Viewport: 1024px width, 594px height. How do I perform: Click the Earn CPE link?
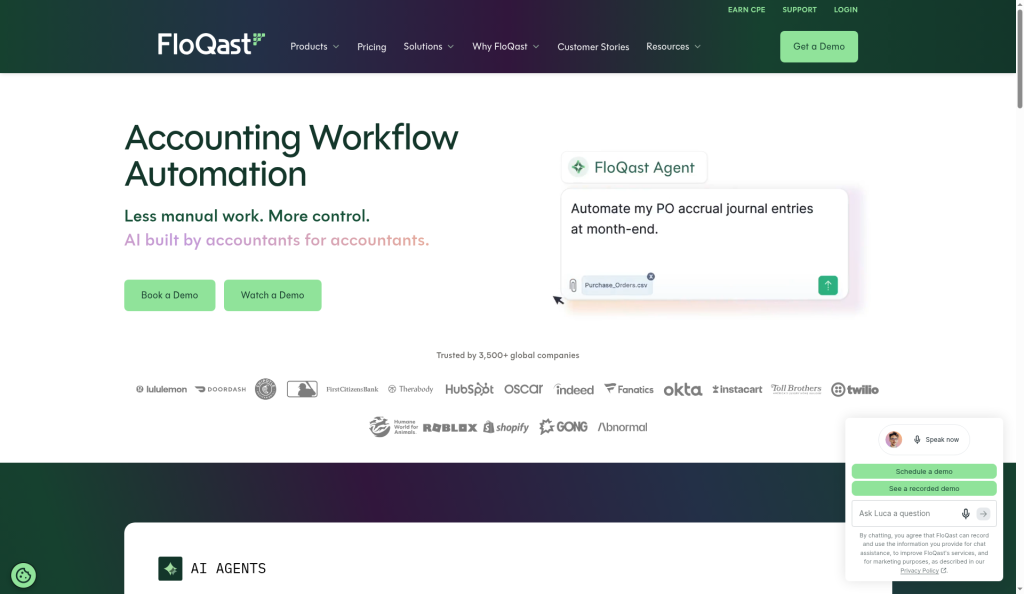pyautogui.click(x=746, y=10)
